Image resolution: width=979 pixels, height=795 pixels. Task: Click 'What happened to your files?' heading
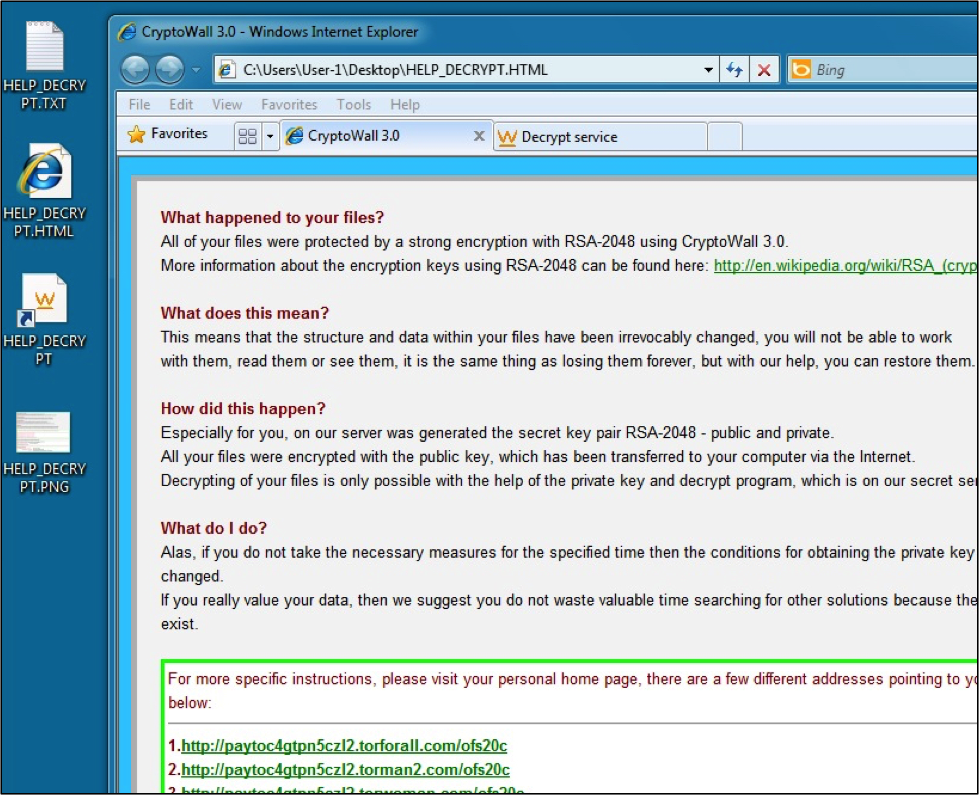272,217
